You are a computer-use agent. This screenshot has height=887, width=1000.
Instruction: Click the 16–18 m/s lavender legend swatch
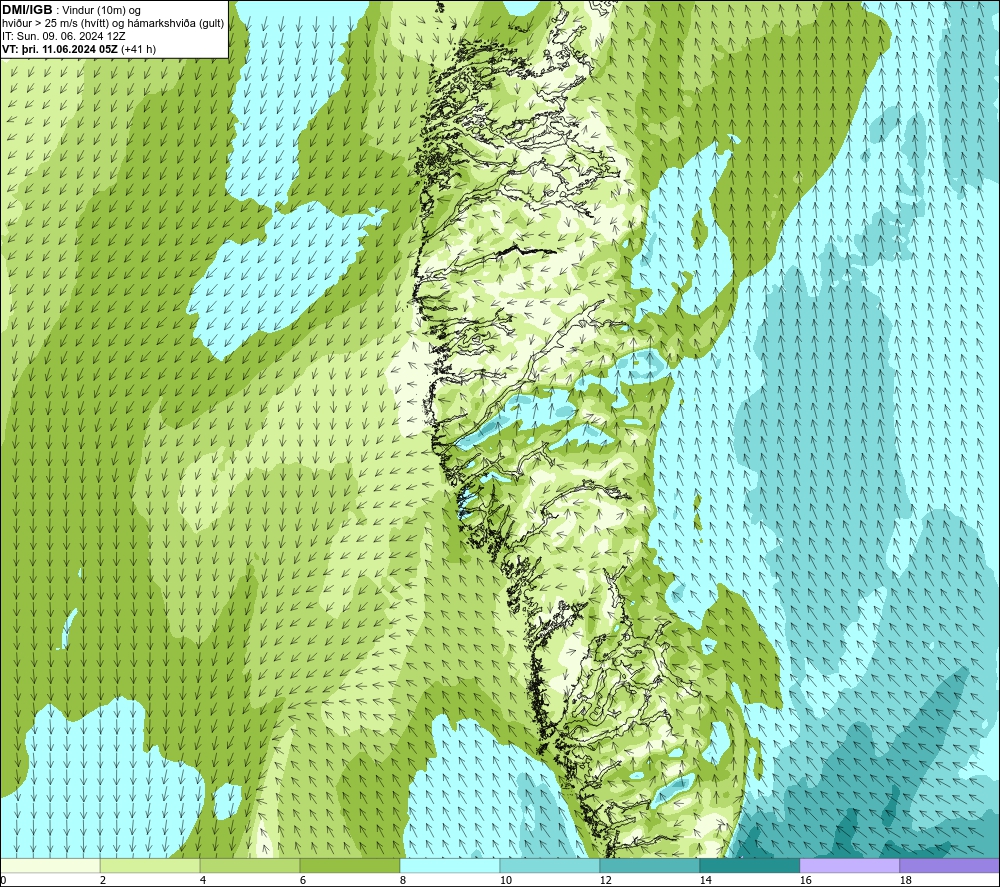click(849, 865)
